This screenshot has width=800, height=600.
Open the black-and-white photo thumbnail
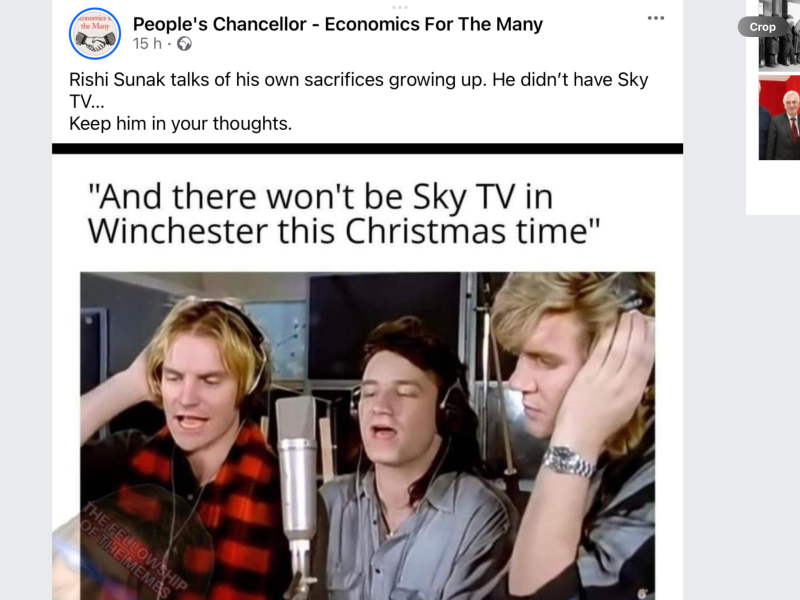click(x=779, y=35)
